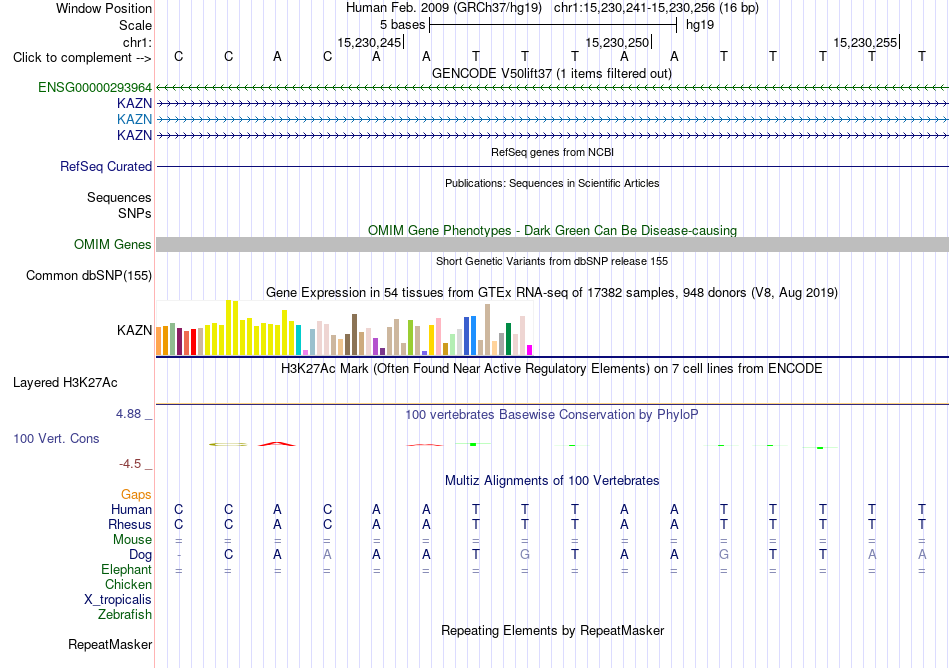Click the '5 bases' scale bar
Screen dimensions: 950x668
click(553, 25)
